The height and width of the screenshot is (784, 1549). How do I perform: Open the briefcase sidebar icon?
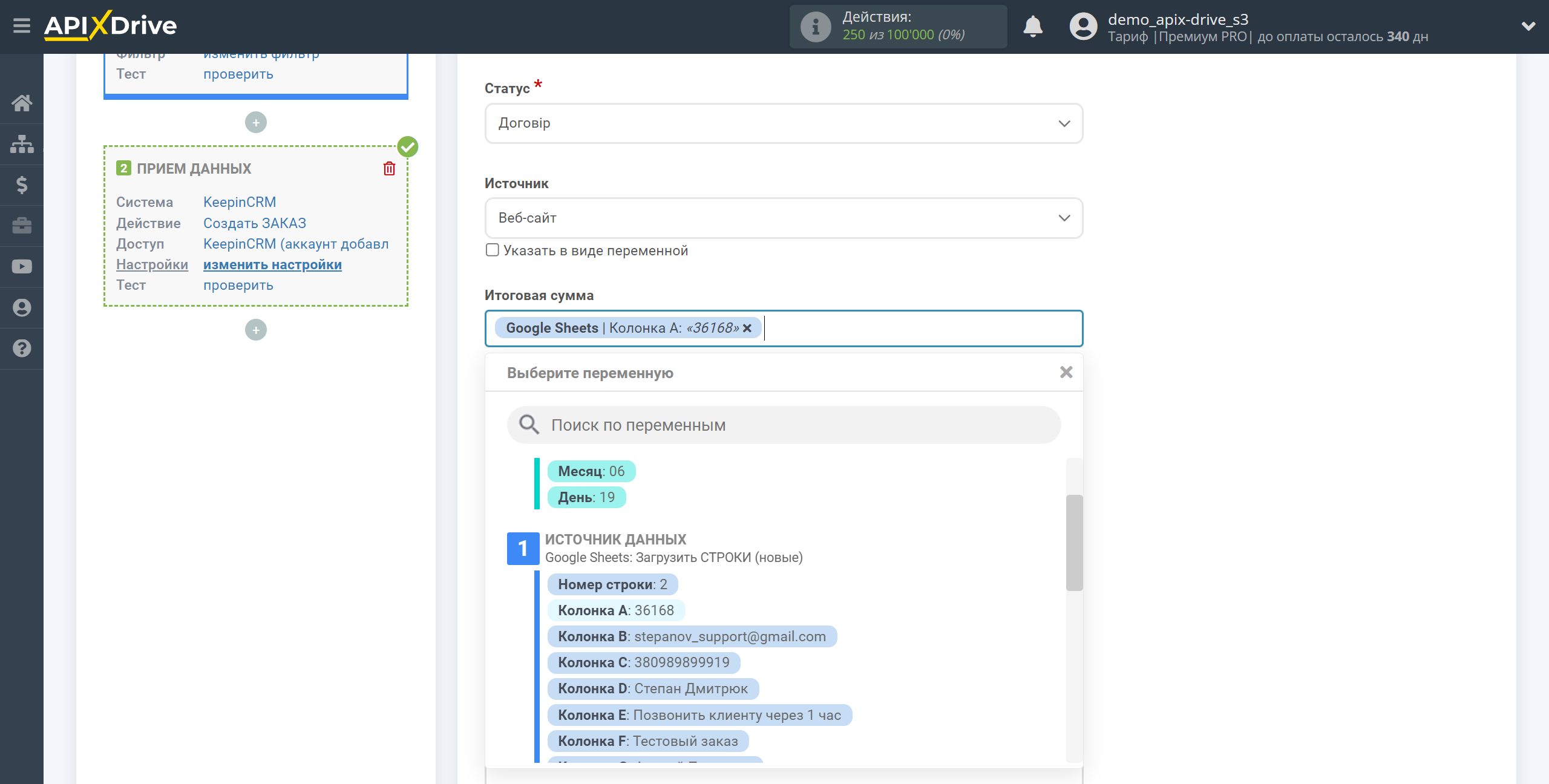click(x=22, y=226)
